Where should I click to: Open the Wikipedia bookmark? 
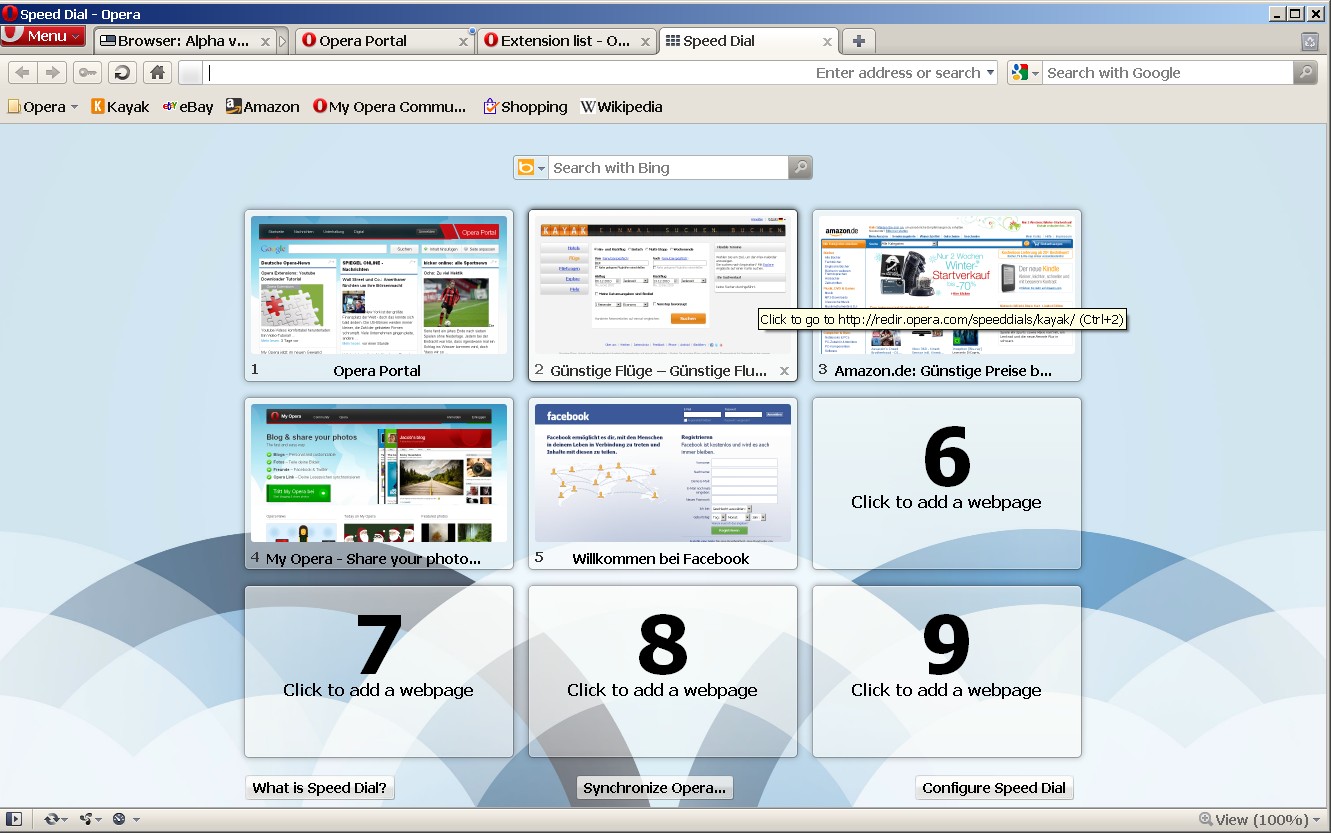(621, 107)
